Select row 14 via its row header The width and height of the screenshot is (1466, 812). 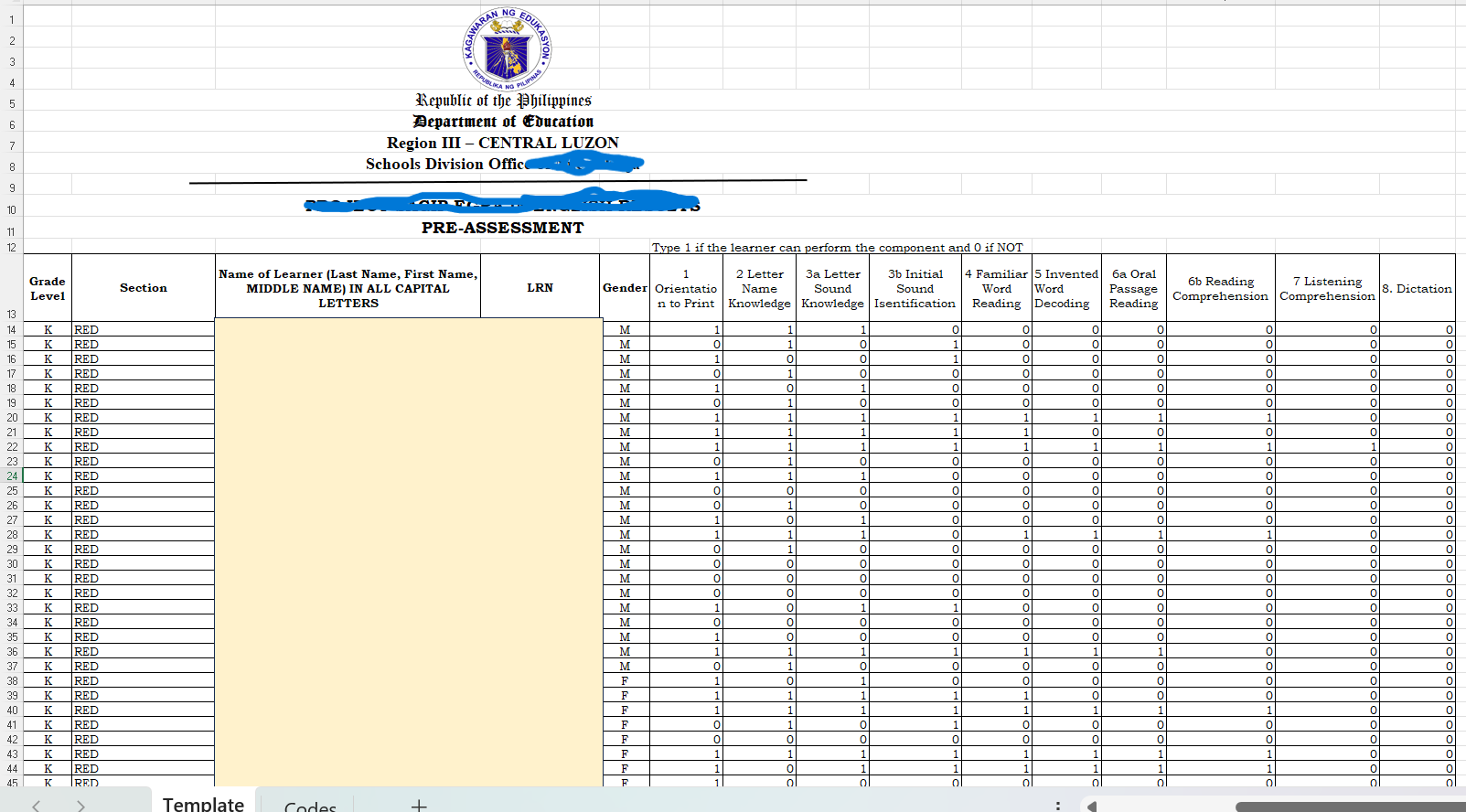click(12, 329)
